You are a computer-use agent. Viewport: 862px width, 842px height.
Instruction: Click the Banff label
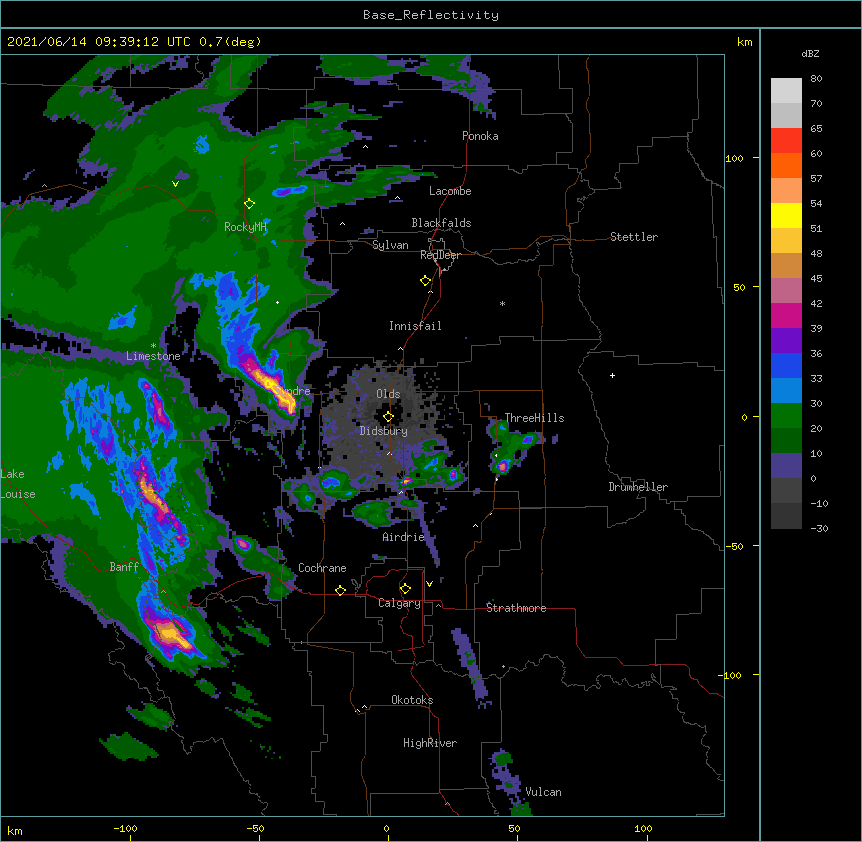(124, 567)
